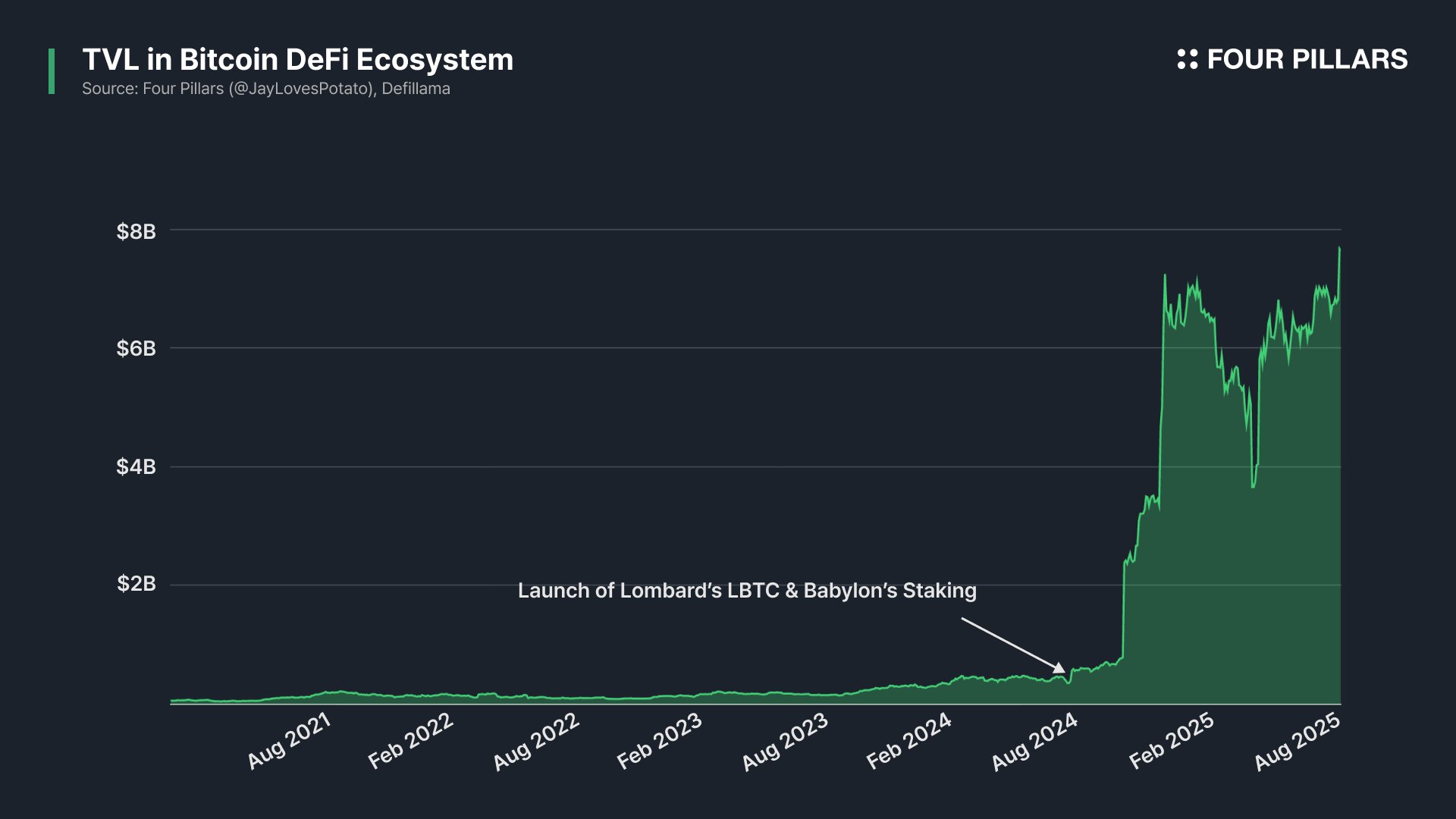Click the Feb 2022 x-axis label
This screenshot has height=819, width=1456.
(x=410, y=741)
